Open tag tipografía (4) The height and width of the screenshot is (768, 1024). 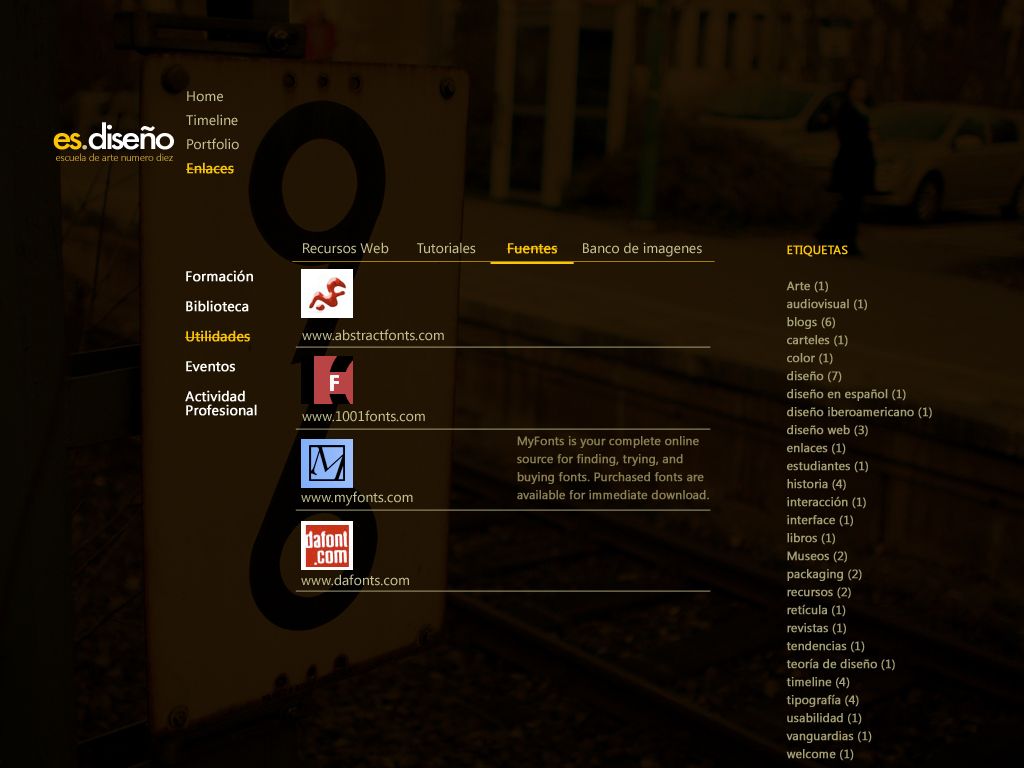pos(822,700)
